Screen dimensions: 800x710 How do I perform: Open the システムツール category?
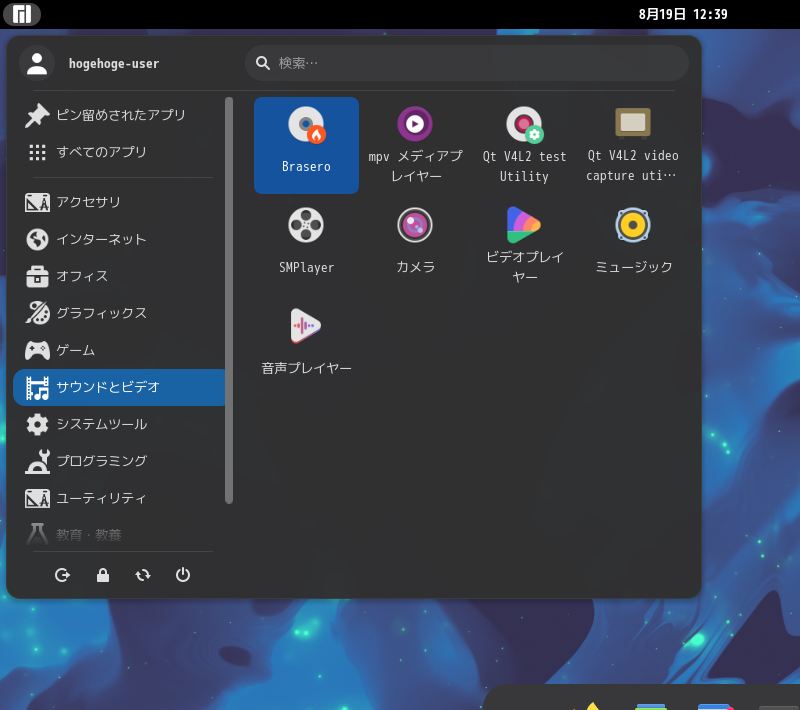click(x=119, y=424)
